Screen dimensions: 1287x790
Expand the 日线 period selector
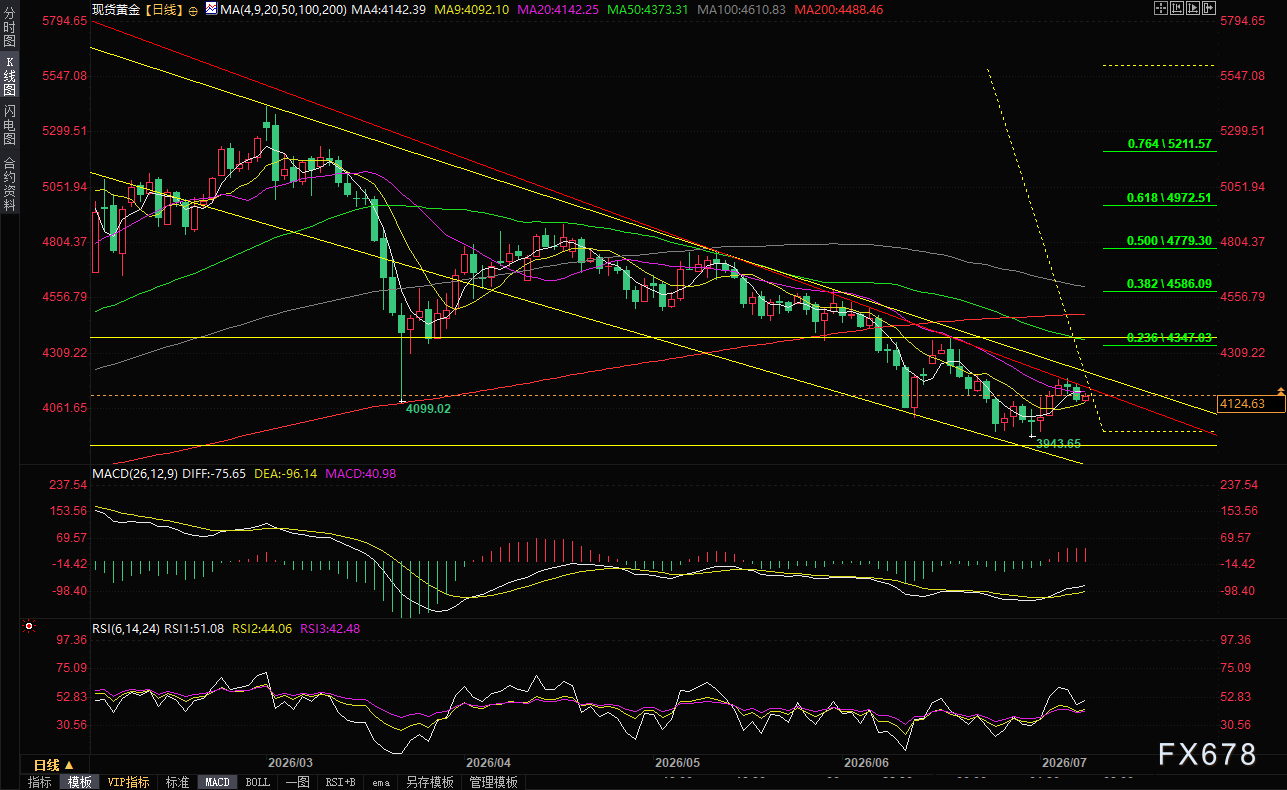tap(47, 766)
